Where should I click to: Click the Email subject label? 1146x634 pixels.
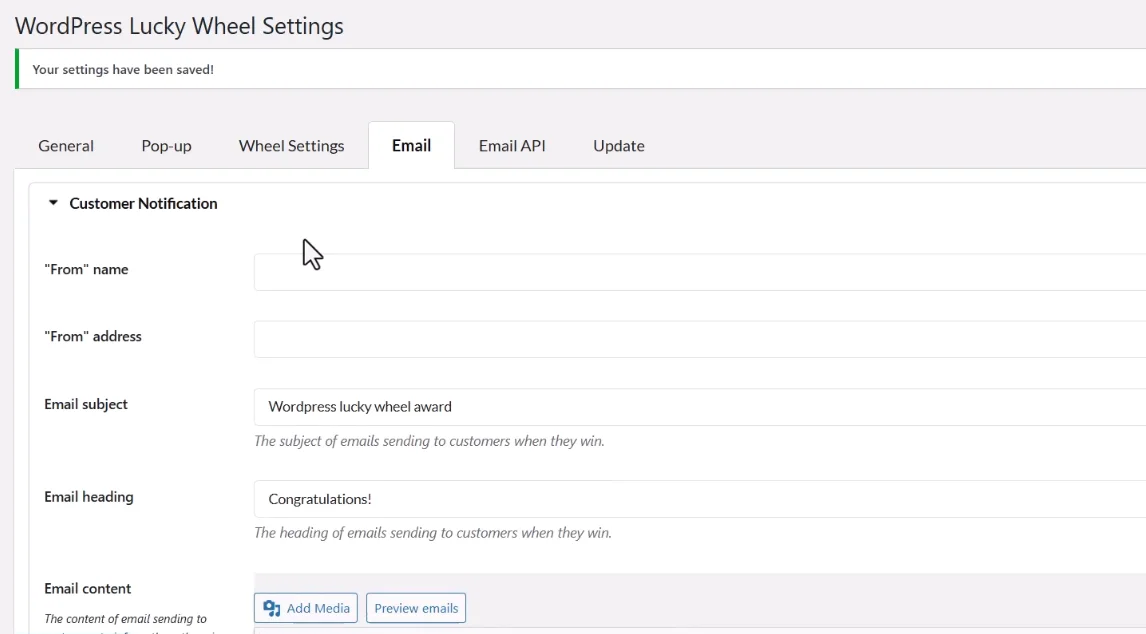pyautogui.click(x=86, y=404)
